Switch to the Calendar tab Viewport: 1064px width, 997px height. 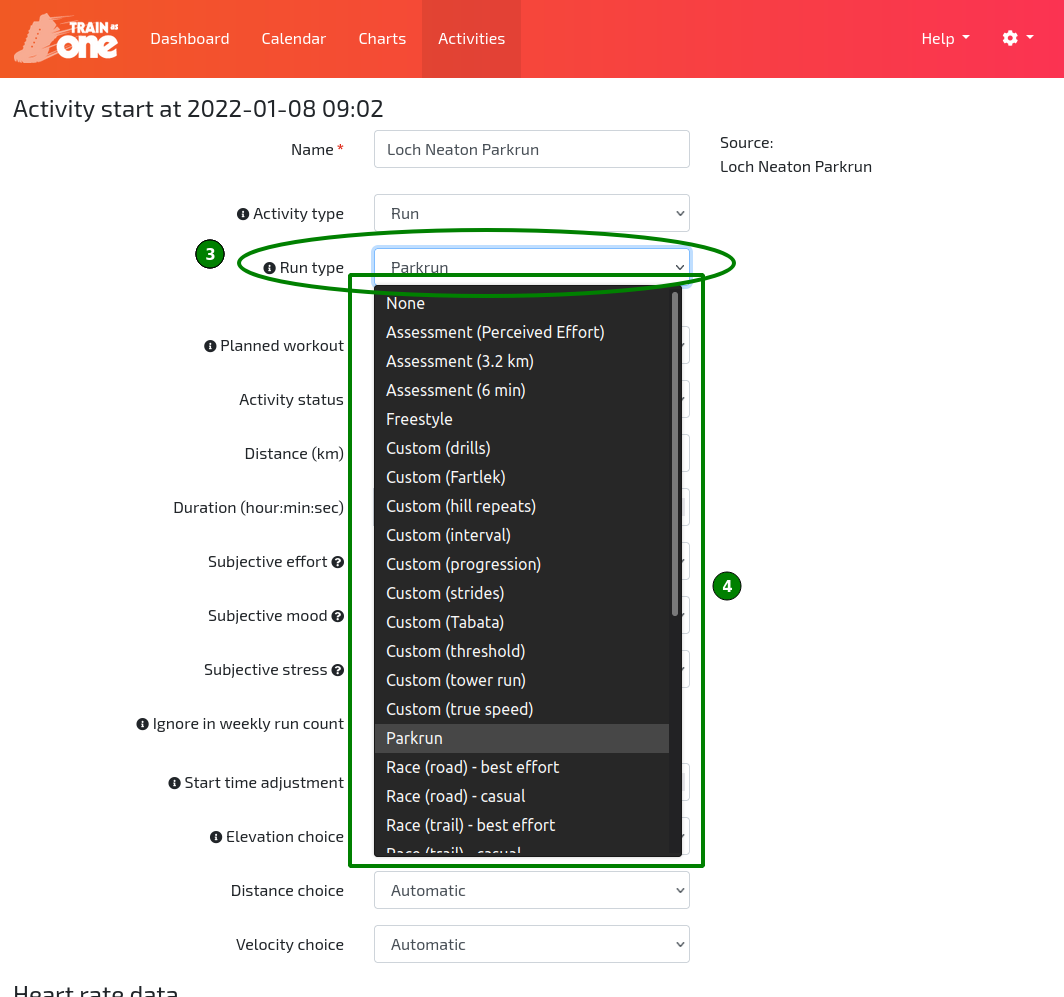[293, 38]
